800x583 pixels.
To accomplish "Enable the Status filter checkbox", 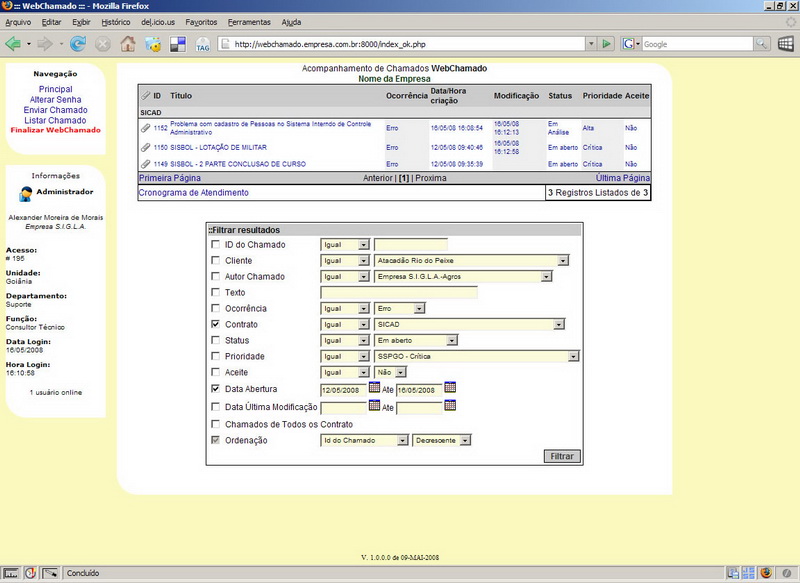I will 215,341.
